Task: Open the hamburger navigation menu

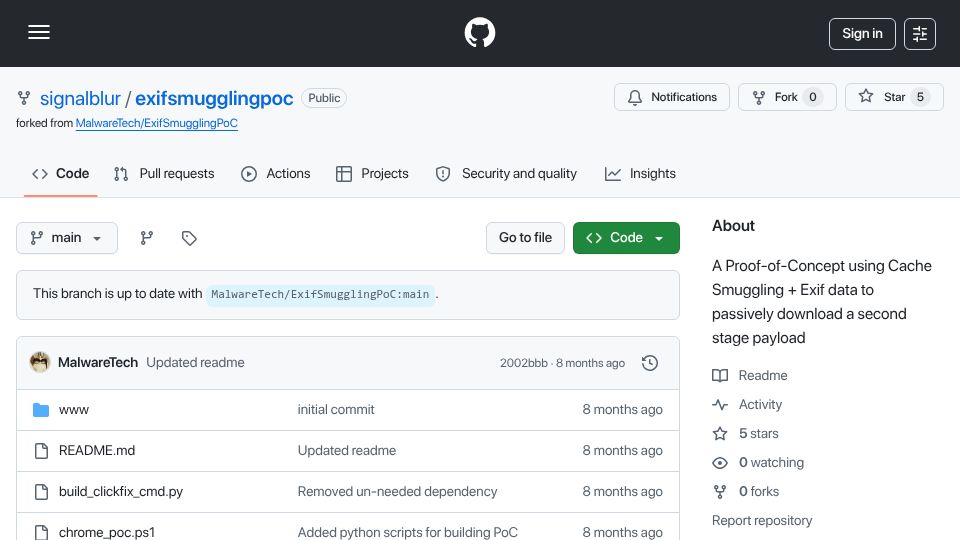Action: pyautogui.click(x=39, y=32)
